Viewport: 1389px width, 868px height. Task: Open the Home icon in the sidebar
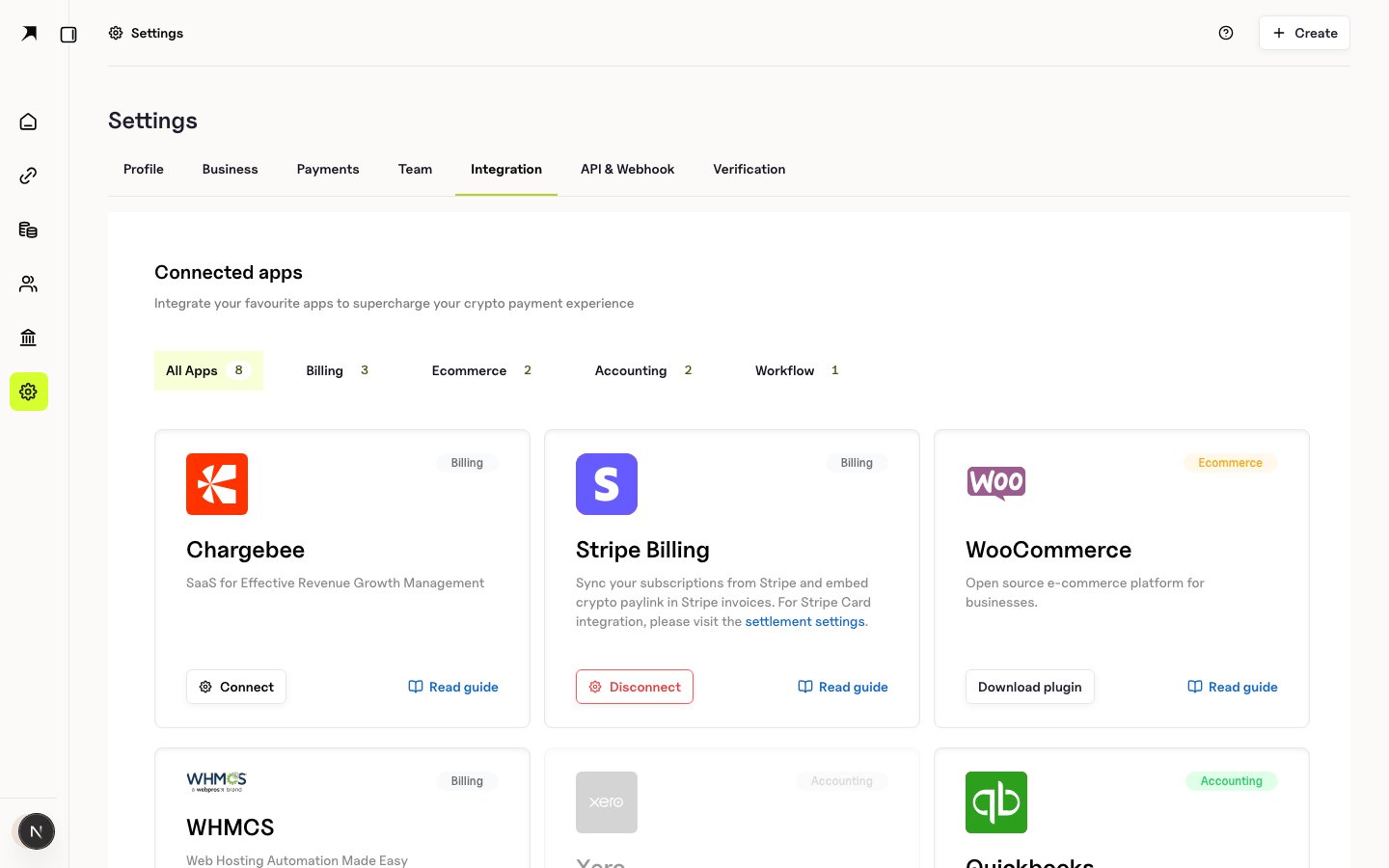pos(28,122)
